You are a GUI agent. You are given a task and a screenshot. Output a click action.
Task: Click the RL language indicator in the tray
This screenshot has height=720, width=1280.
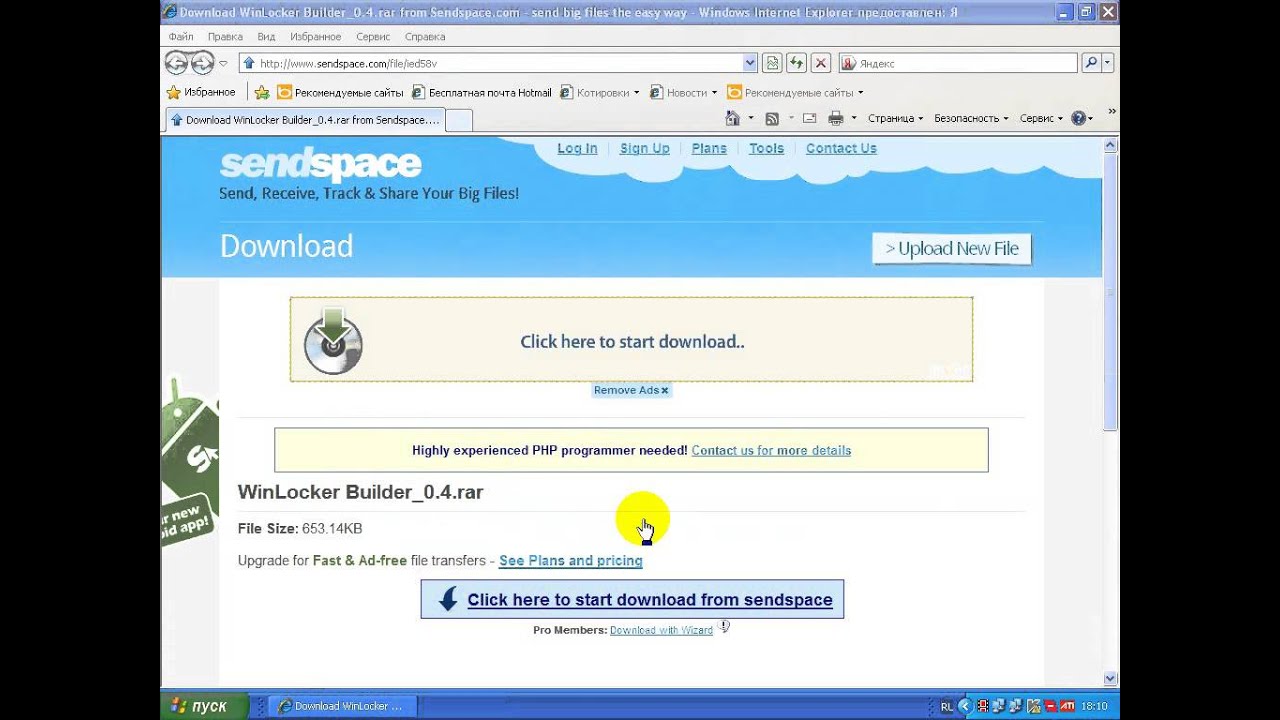946,706
